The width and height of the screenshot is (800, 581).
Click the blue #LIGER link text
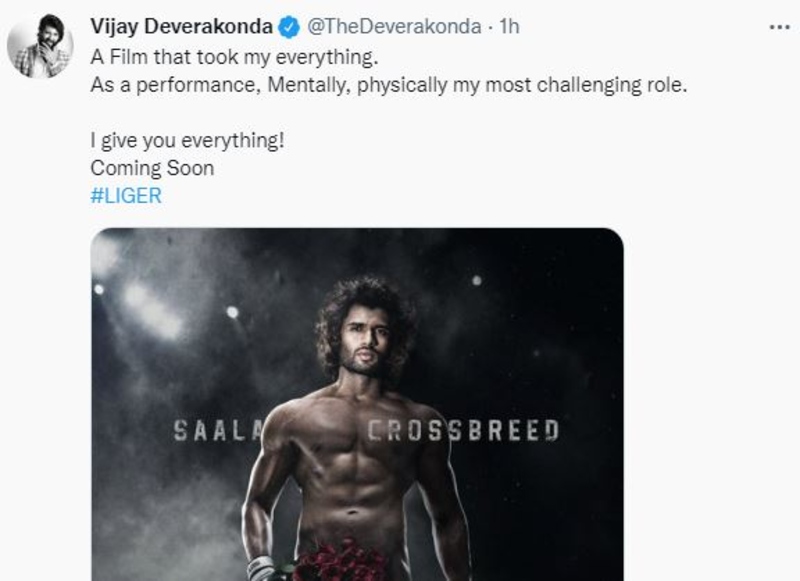[124, 196]
